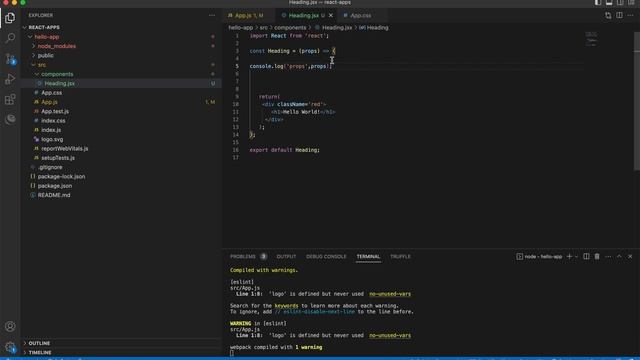Maximize the panel size with up chevron
The height and width of the screenshot is (360, 640).
(619, 256)
